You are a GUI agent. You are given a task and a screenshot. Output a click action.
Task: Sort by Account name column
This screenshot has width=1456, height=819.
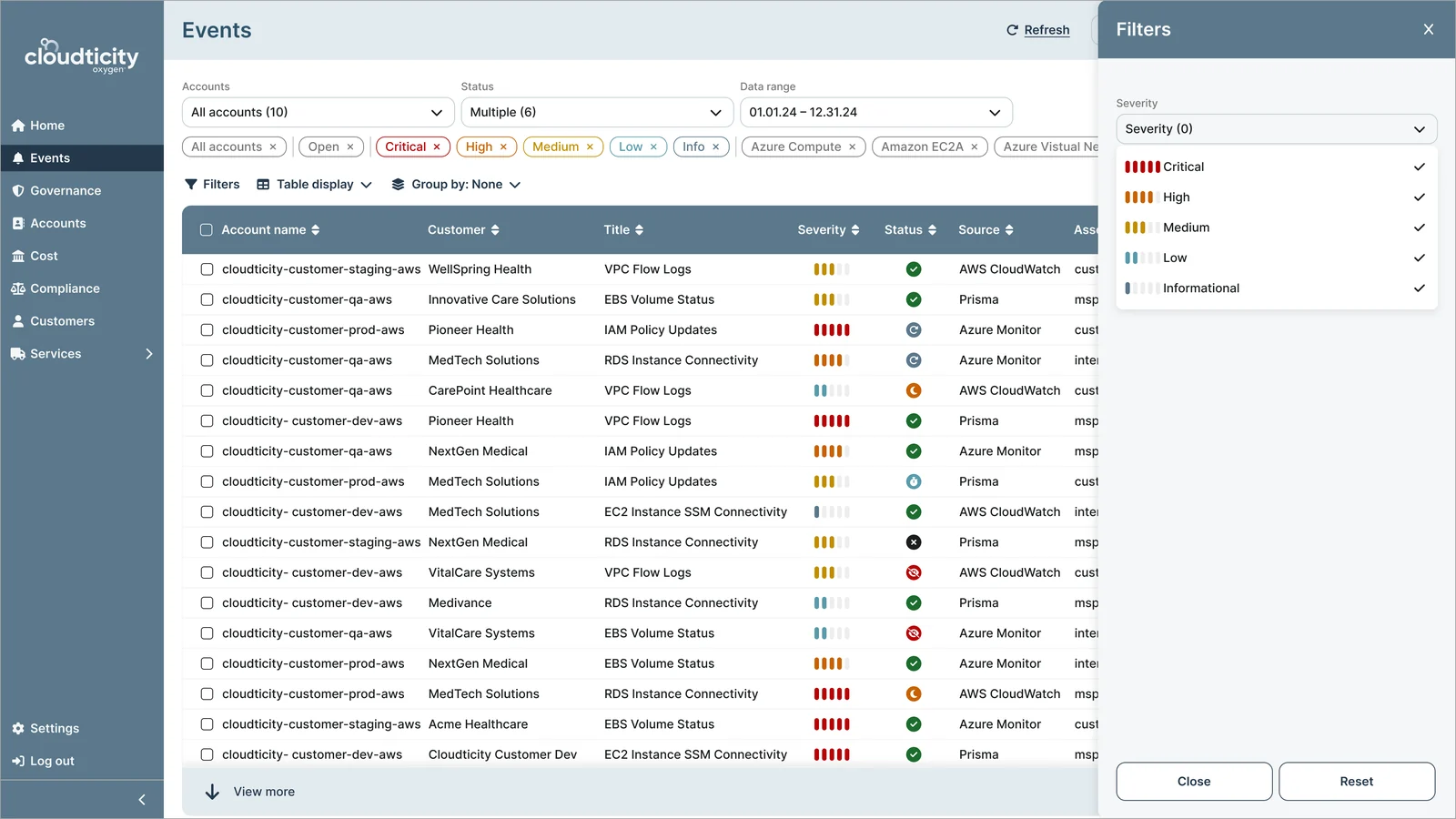pos(316,230)
